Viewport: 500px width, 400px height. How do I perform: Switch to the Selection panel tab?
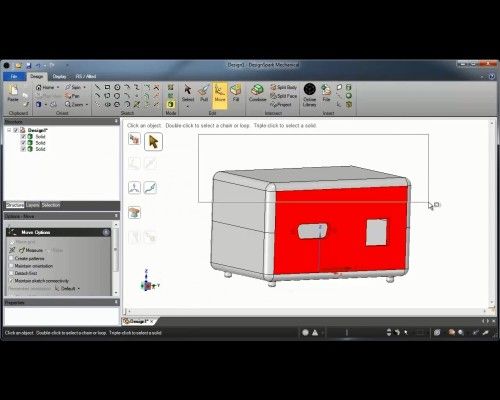pyautogui.click(x=51, y=205)
